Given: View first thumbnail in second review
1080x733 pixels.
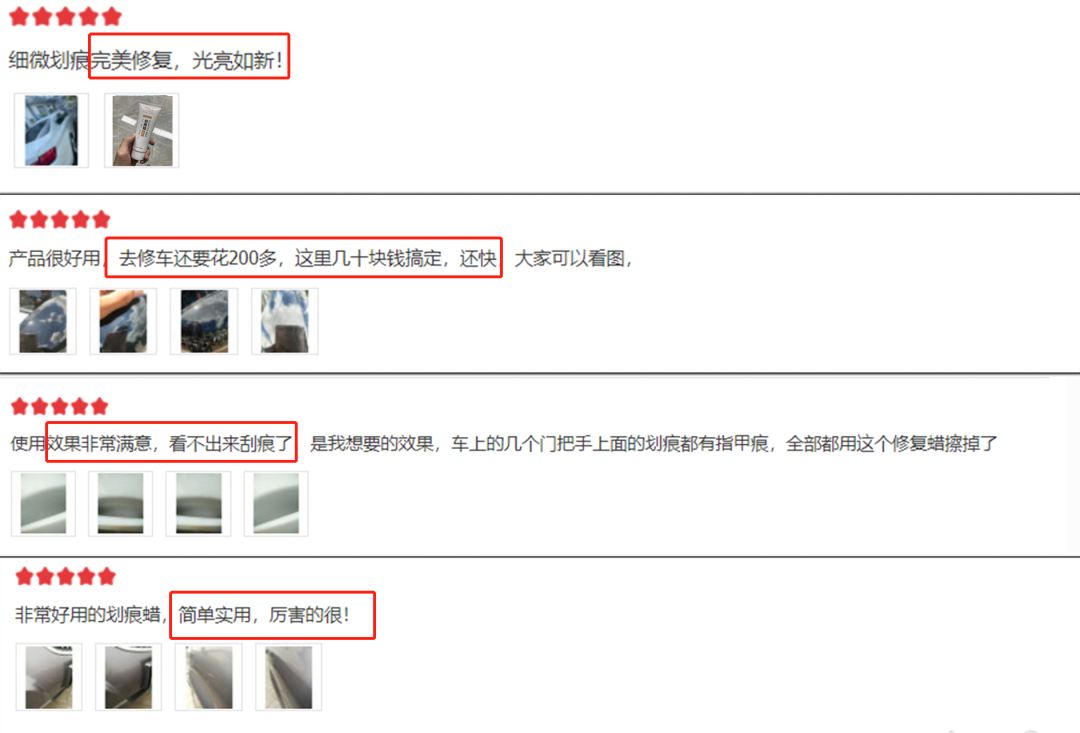Looking at the screenshot, I should [43, 321].
